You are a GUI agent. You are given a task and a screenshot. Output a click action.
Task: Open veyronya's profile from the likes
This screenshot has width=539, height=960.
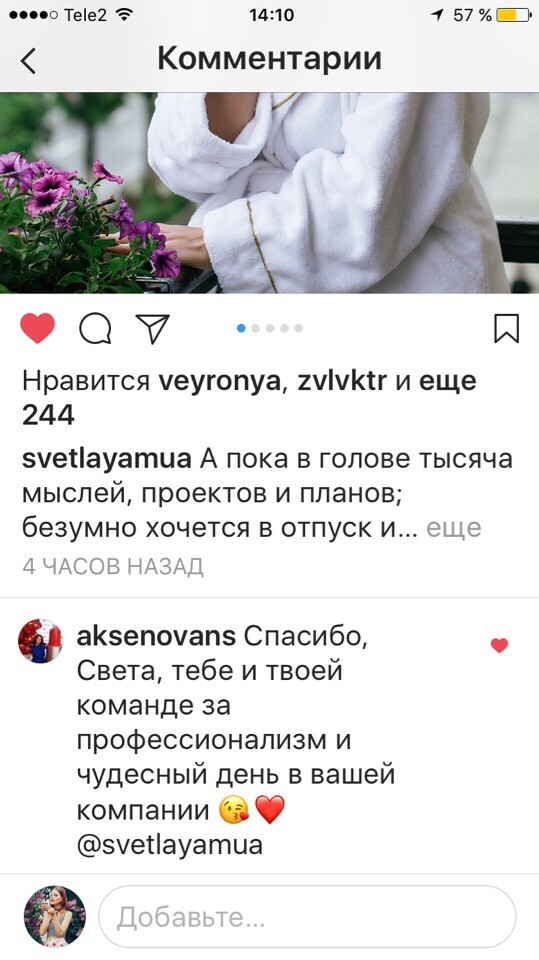pos(219,382)
